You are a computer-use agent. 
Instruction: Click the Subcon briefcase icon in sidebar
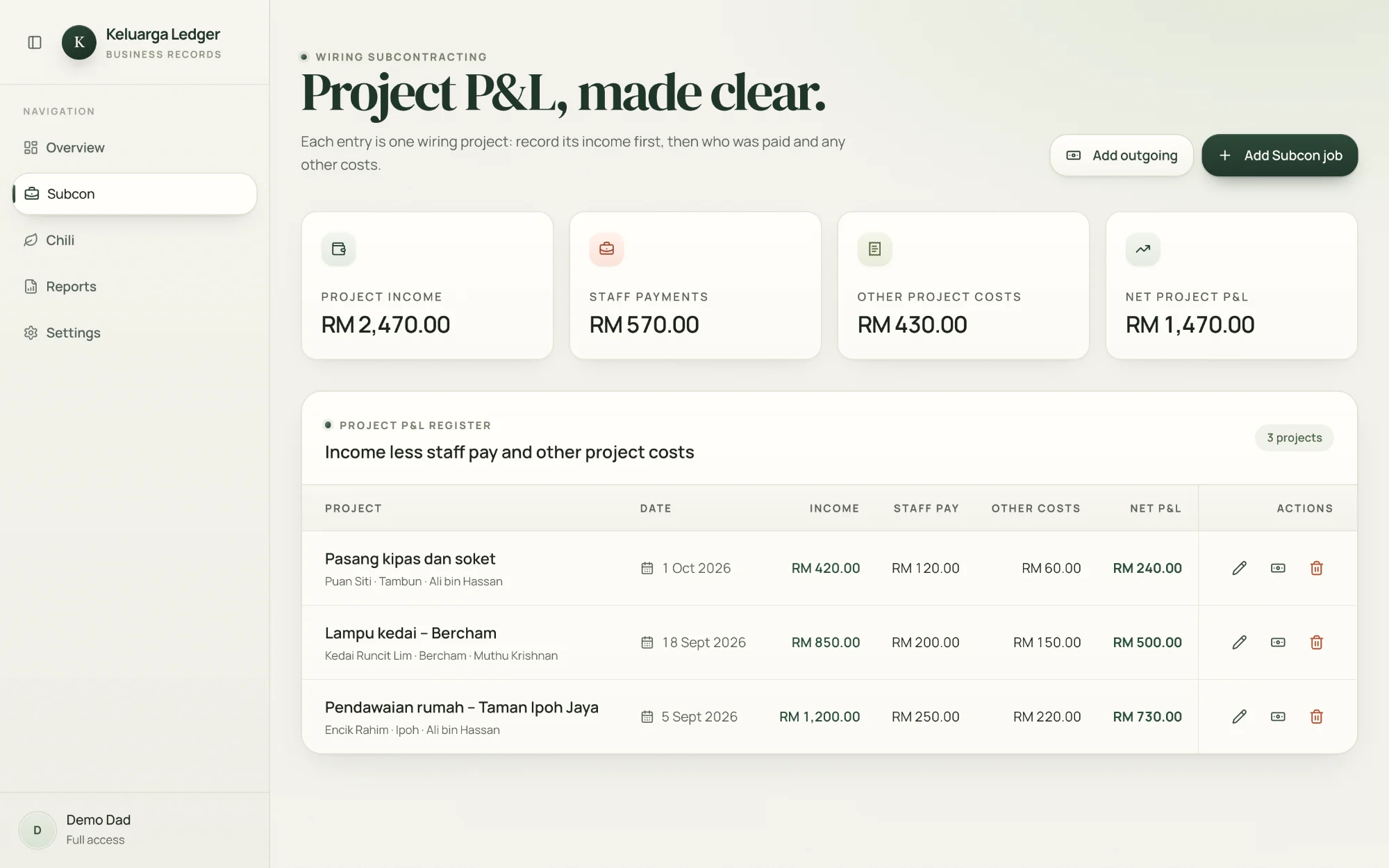[x=32, y=194]
